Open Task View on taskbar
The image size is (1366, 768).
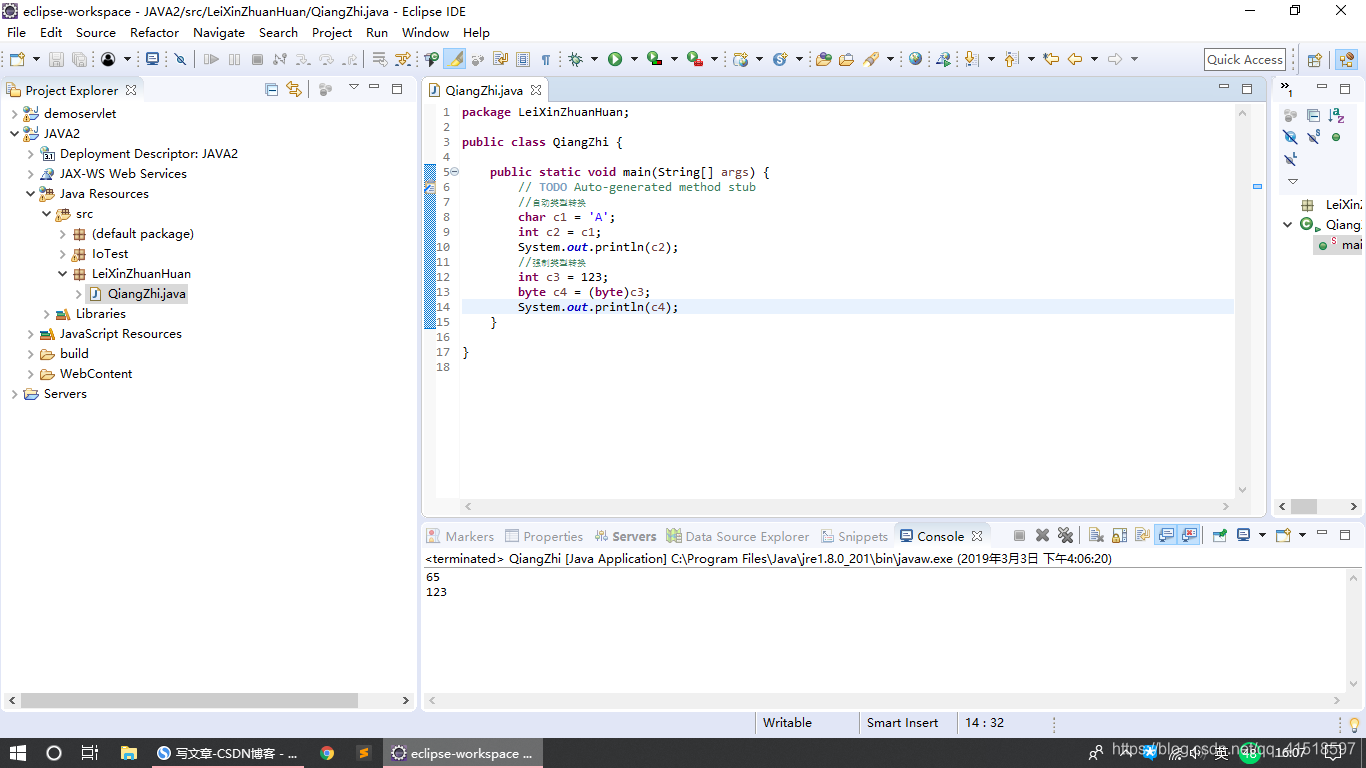pos(89,753)
